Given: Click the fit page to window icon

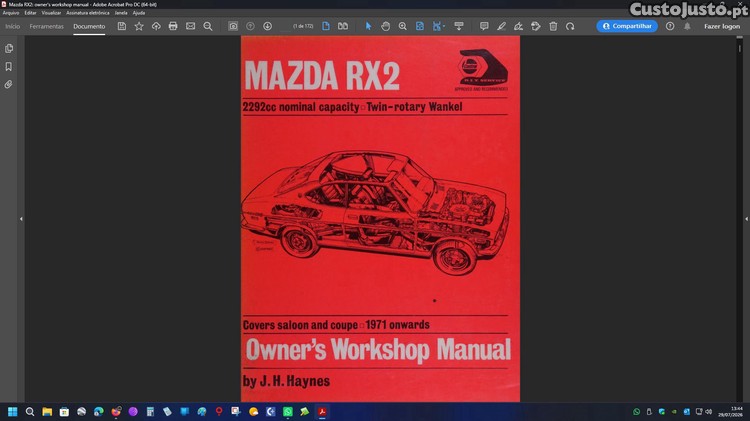Looking at the screenshot, I should coord(419,26).
